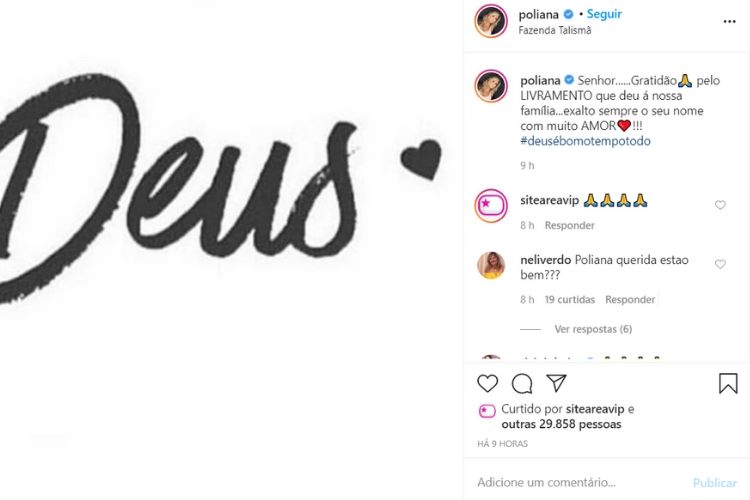This screenshot has height=500, width=750.
Task: Open poliana's header profile picture
Action: [x=491, y=21]
